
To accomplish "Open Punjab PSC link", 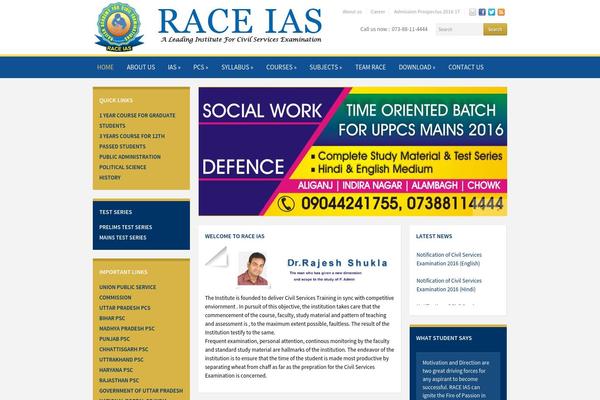I will tap(114, 339).
